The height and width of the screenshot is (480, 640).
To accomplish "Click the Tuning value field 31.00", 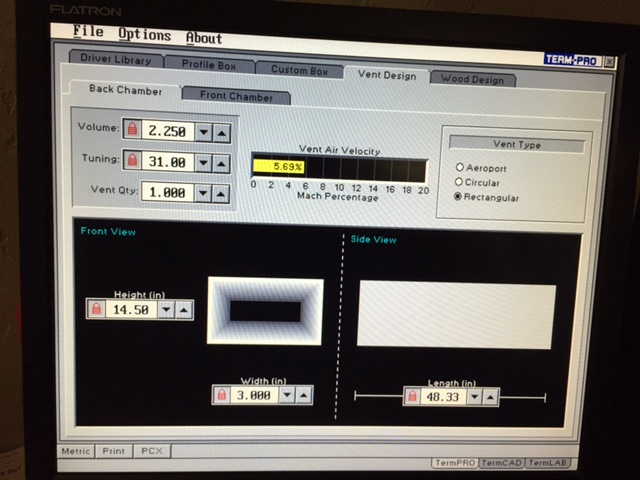I will 167,162.
